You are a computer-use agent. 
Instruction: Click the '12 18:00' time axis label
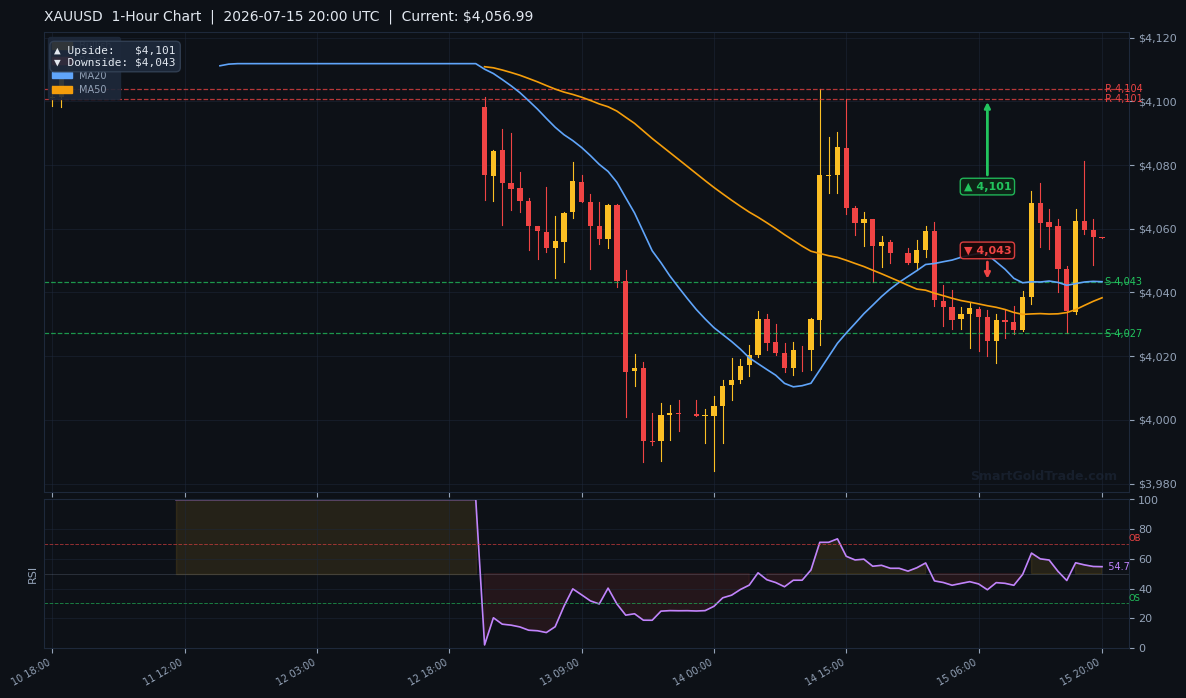tap(428, 672)
